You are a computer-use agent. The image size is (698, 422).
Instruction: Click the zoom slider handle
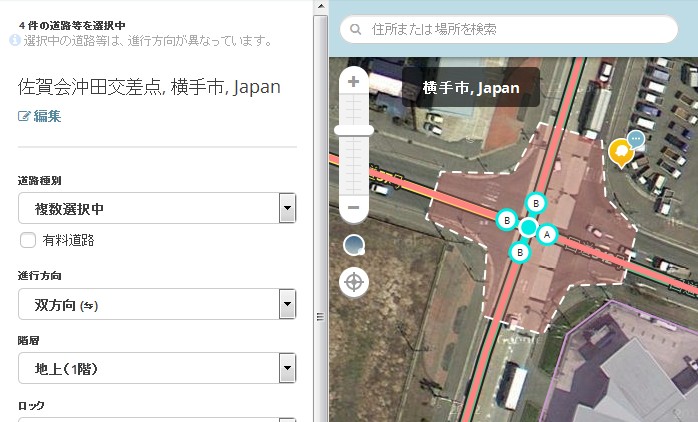pyautogui.click(x=353, y=130)
